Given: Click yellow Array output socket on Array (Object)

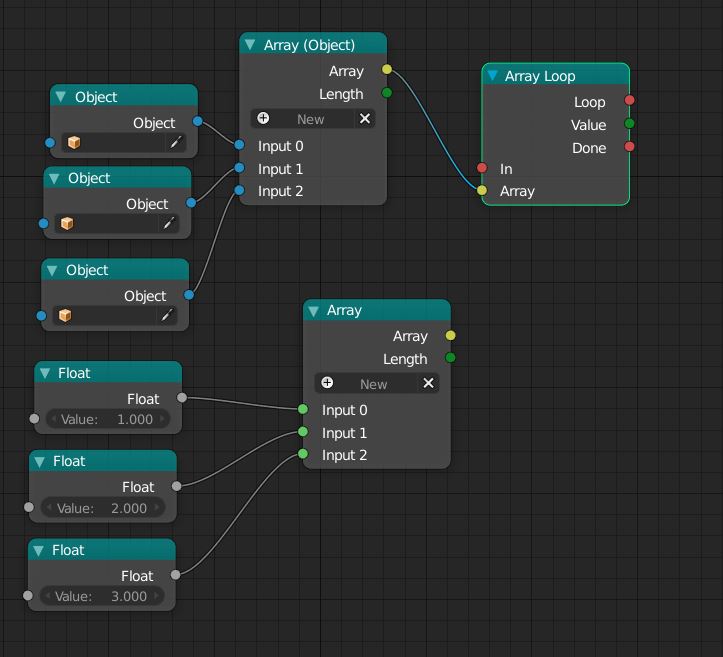Looking at the screenshot, I should point(387,70).
